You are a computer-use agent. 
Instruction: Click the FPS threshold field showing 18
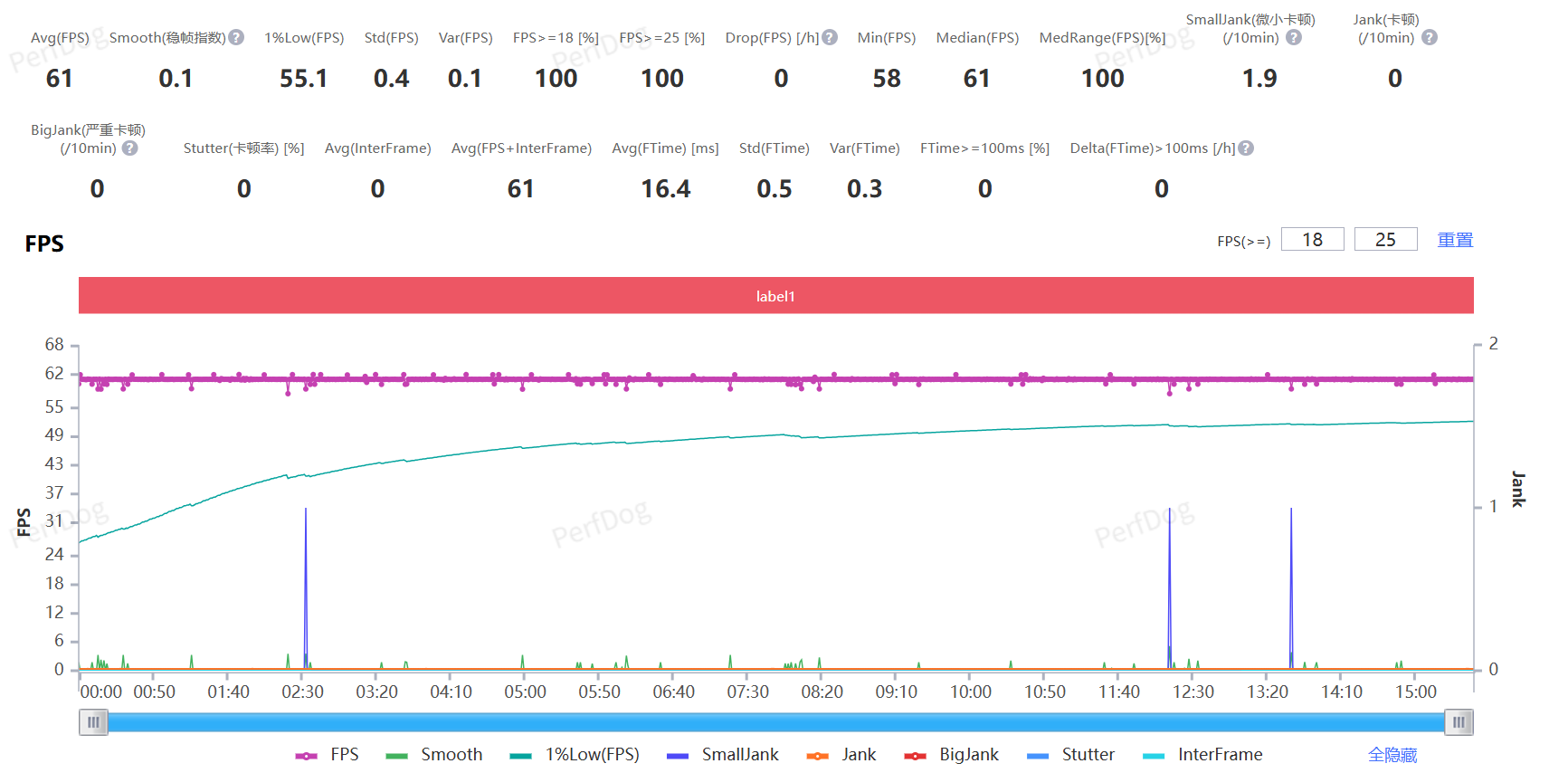point(1312,240)
